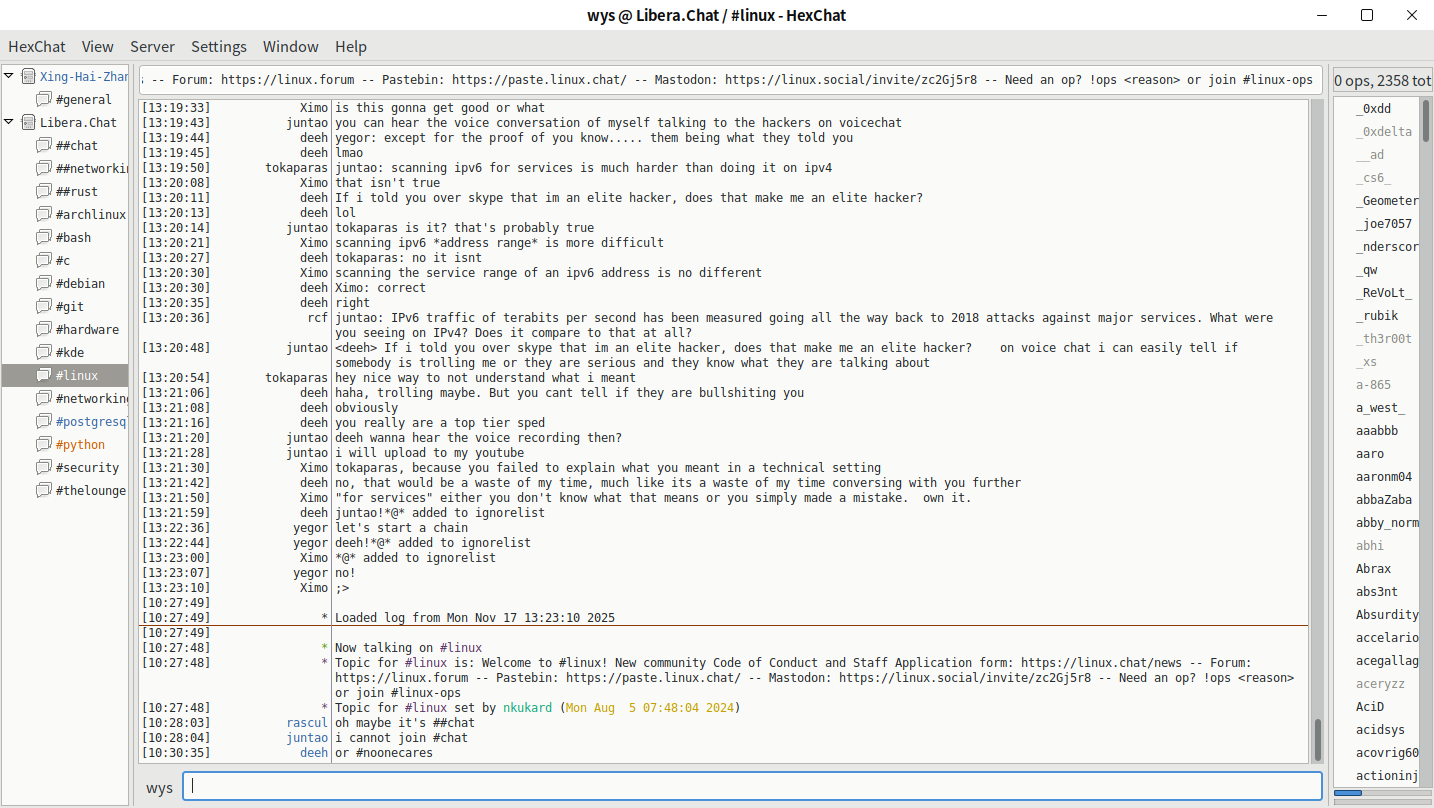Viewport: 1434px width, 808px height.
Task: Select user aaronm04 in the user list
Action: point(1383,477)
